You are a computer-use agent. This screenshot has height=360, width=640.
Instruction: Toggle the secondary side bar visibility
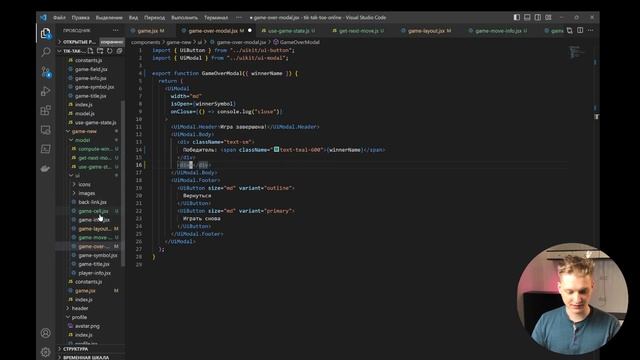click(538, 17)
